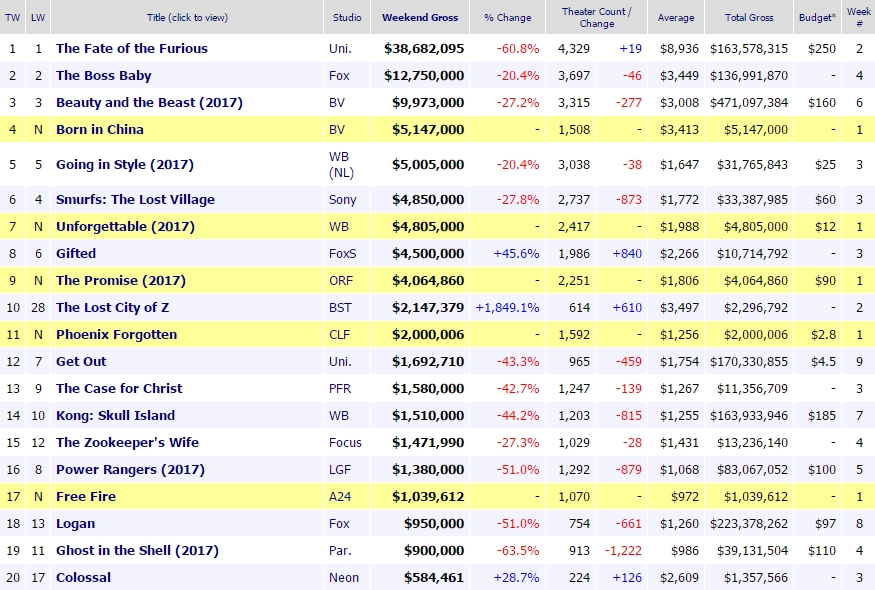The width and height of the screenshot is (875, 590).
Task: View Beauty and the Beast (2017) details
Action: pos(150,103)
